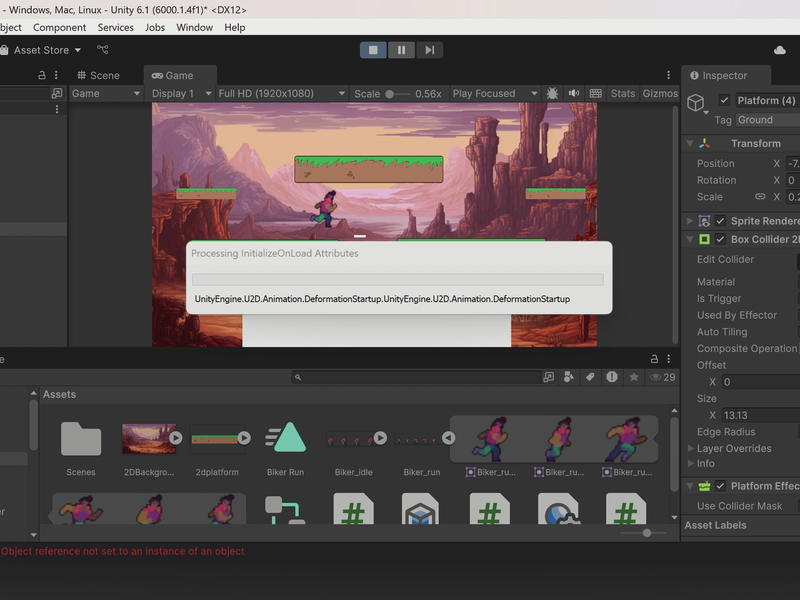Select the Biker_idle sprite sheet

point(354,449)
